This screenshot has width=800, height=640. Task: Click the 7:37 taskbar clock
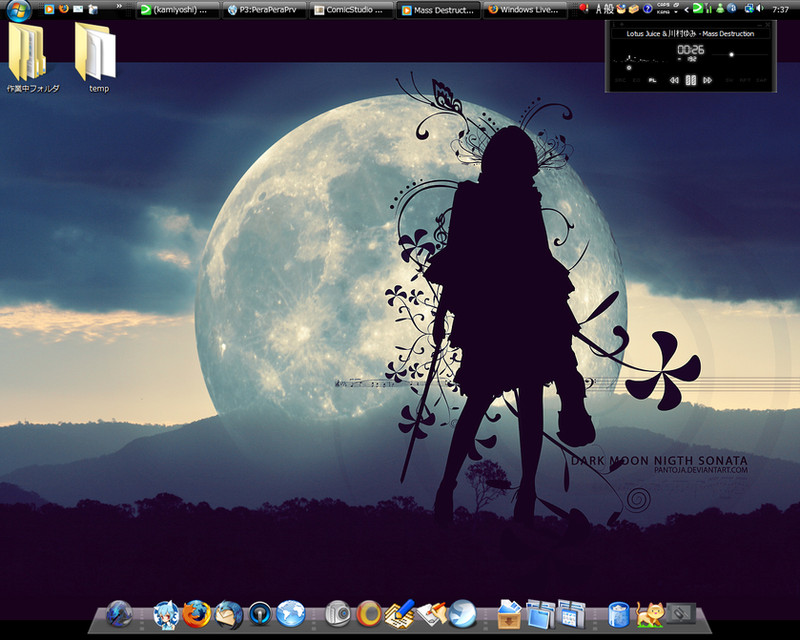781,10
